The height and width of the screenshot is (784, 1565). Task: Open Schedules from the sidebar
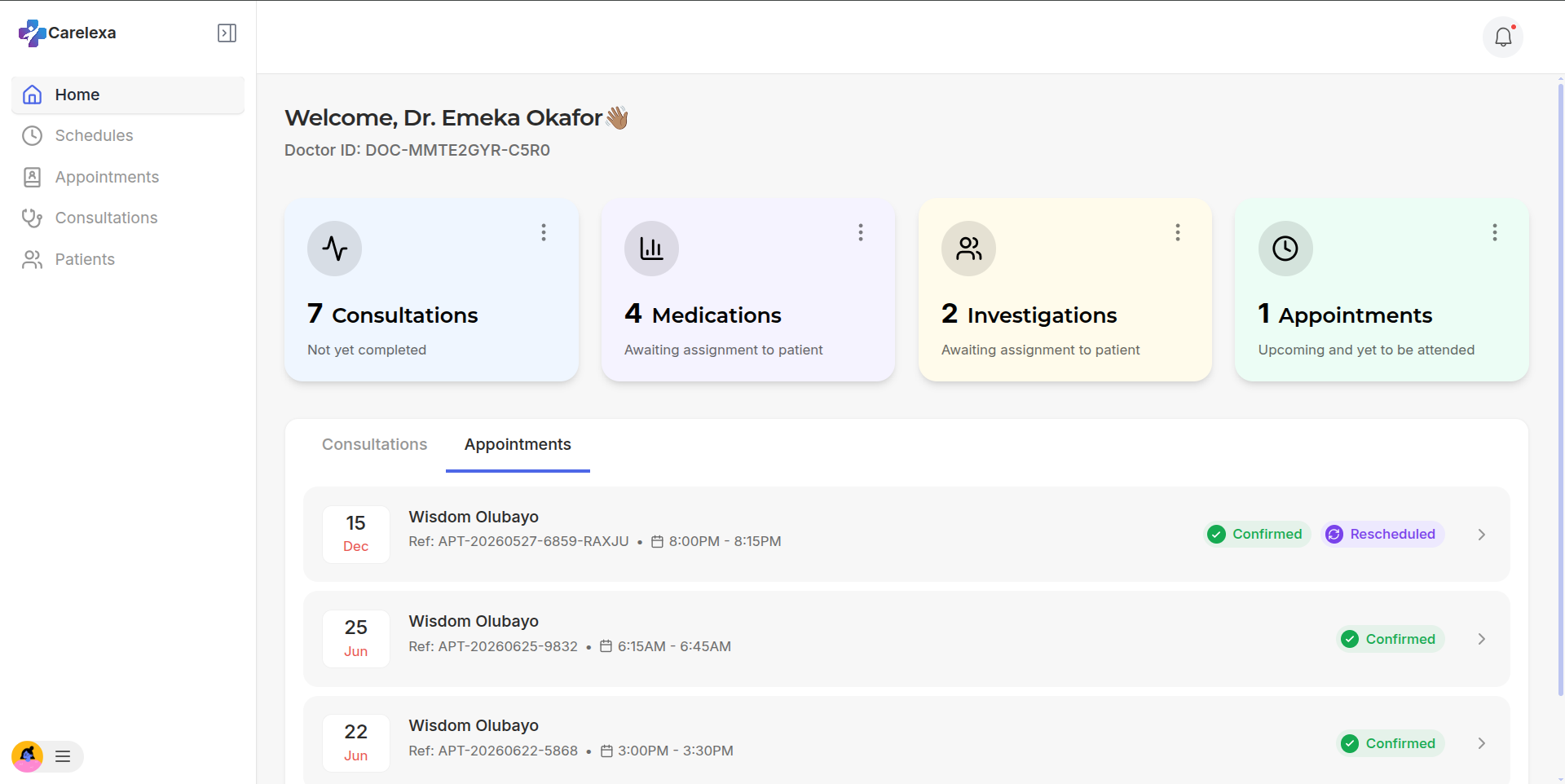[128, 135]
